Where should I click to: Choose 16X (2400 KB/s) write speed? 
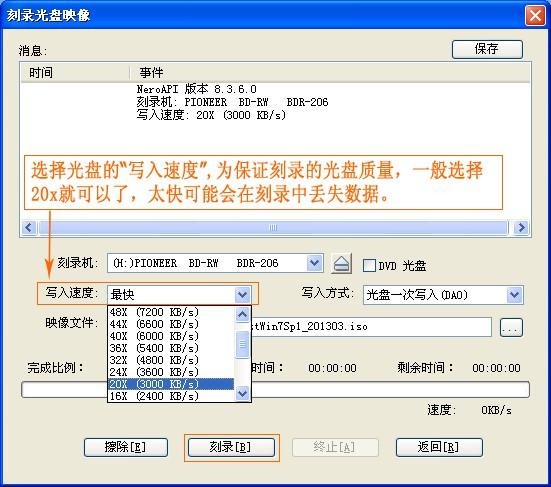coord(171,396)
